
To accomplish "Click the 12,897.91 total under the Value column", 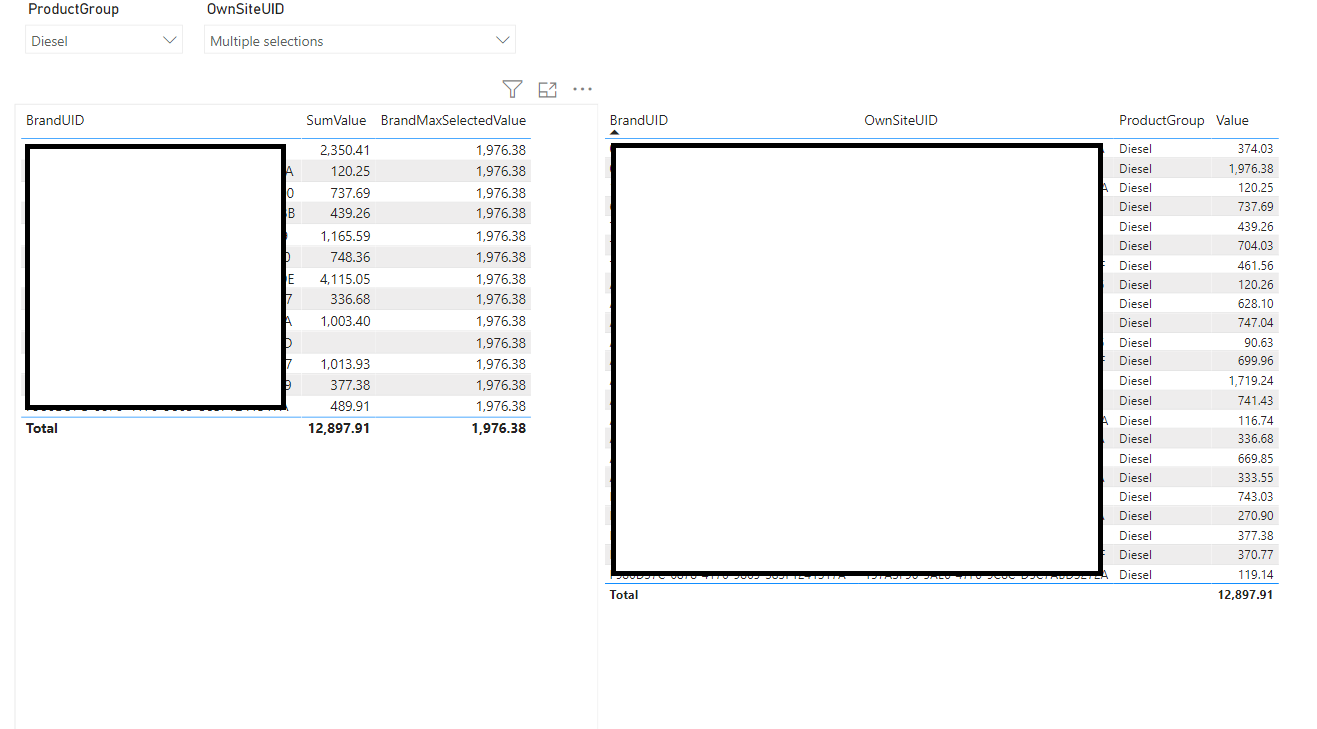I will click(x=1246, y=594).
